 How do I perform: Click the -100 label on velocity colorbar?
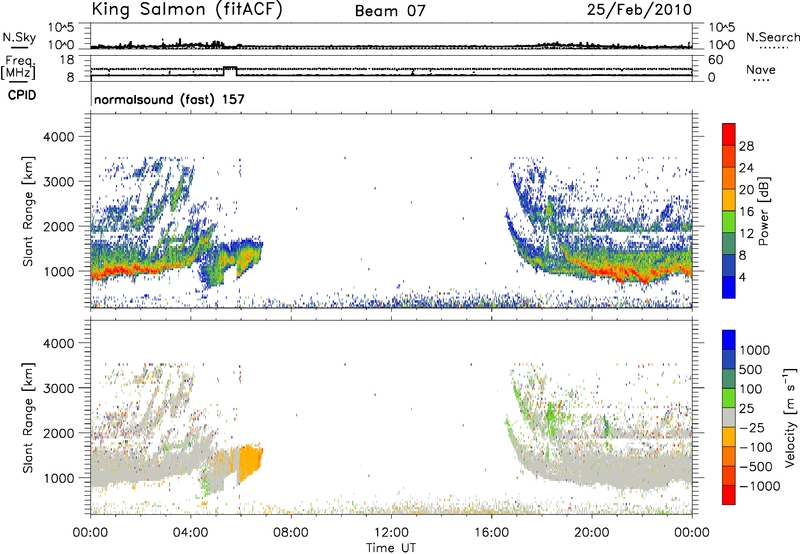click(x=756, y=447)
